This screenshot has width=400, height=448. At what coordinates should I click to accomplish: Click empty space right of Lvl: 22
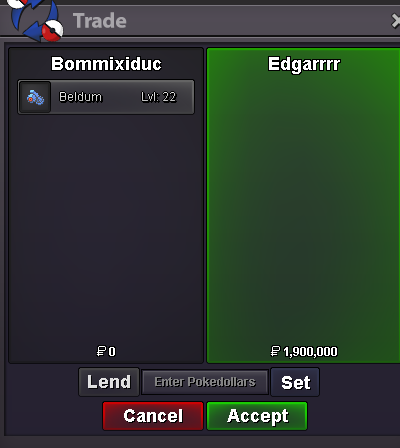(x=185, y=97)
